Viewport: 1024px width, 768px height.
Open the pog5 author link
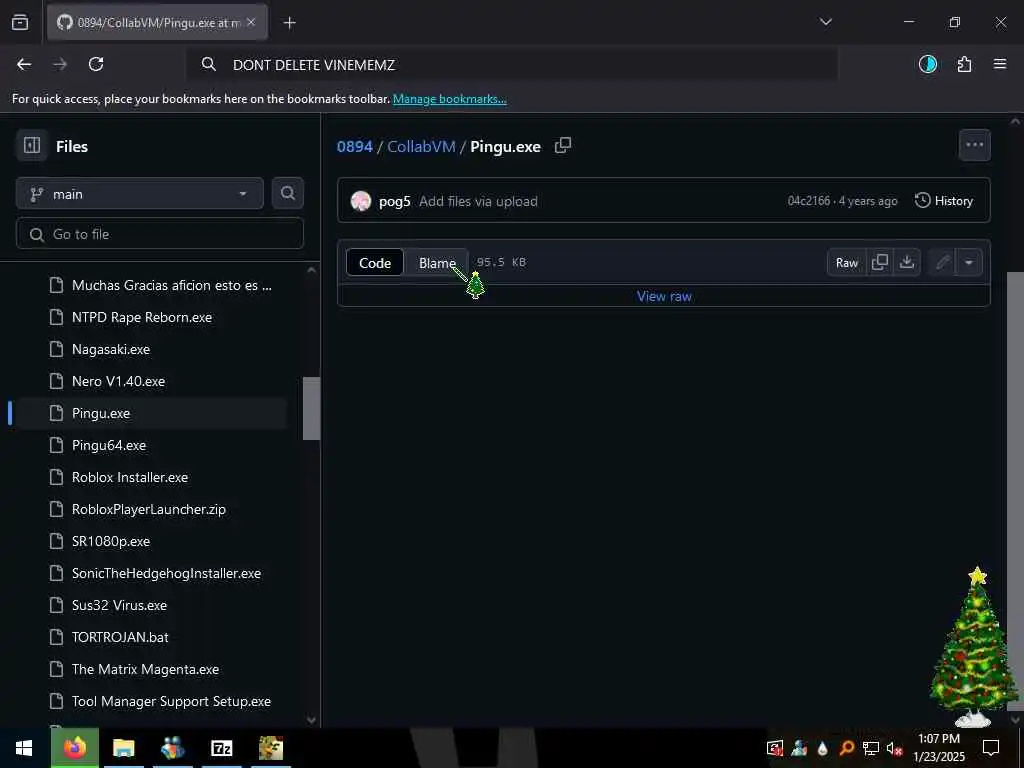pos(394,201)
